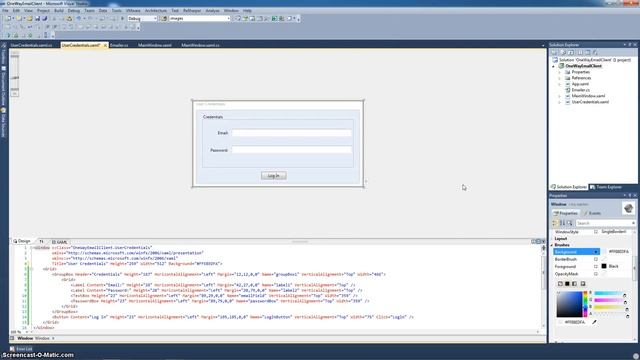Click the categorized sort icon in Properties

(555, 223)
